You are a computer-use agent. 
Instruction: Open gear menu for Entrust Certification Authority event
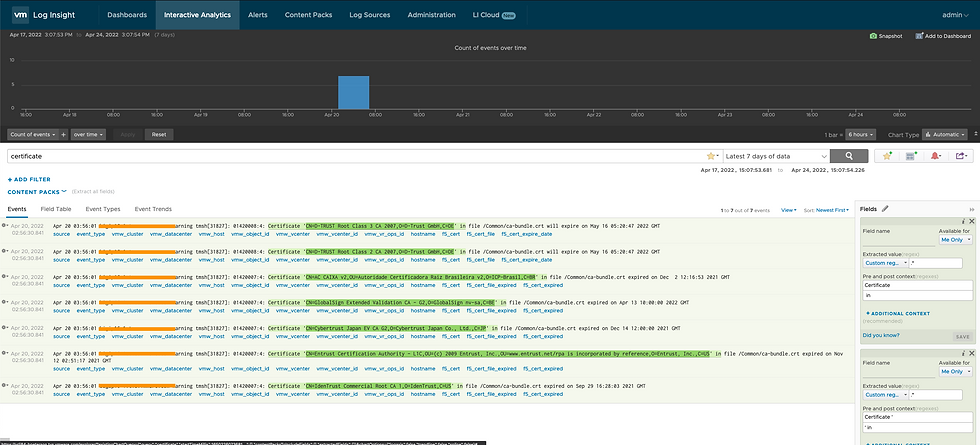[x=5, y=353]
